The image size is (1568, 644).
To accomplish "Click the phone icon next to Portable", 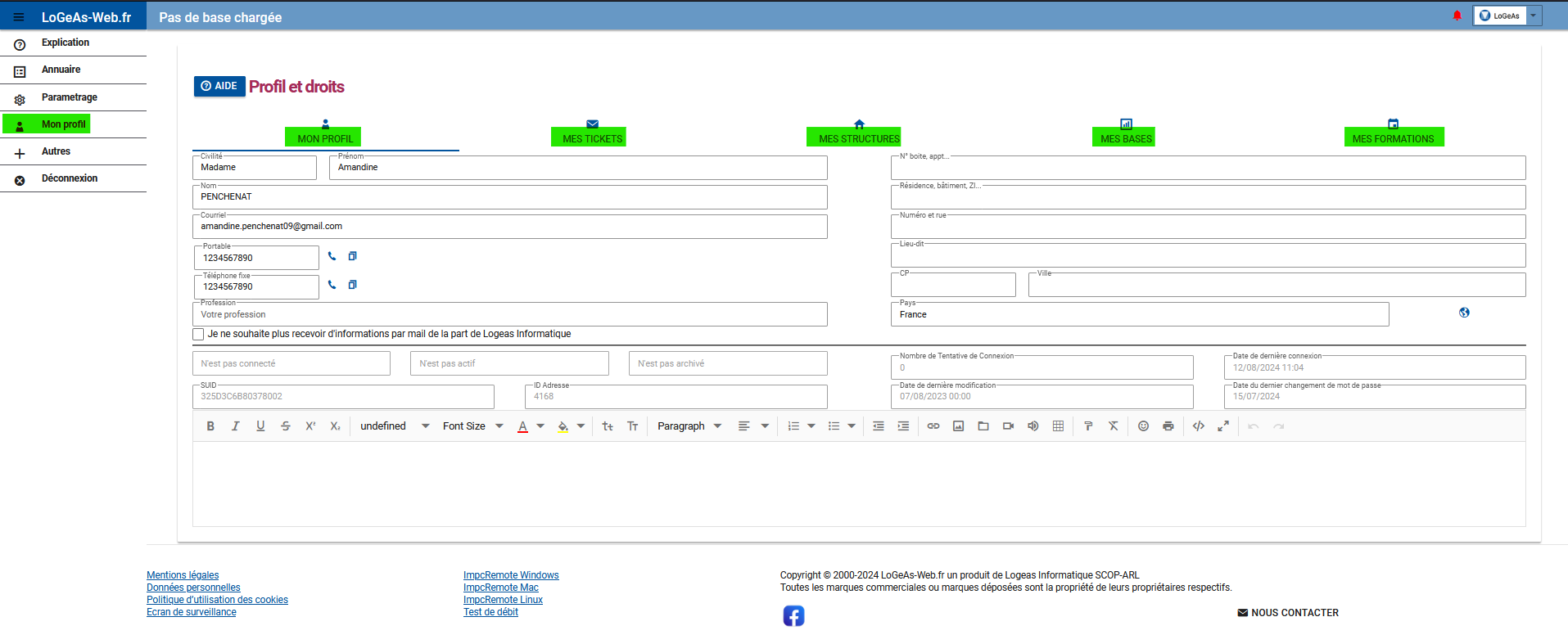I will coord(332,256).
